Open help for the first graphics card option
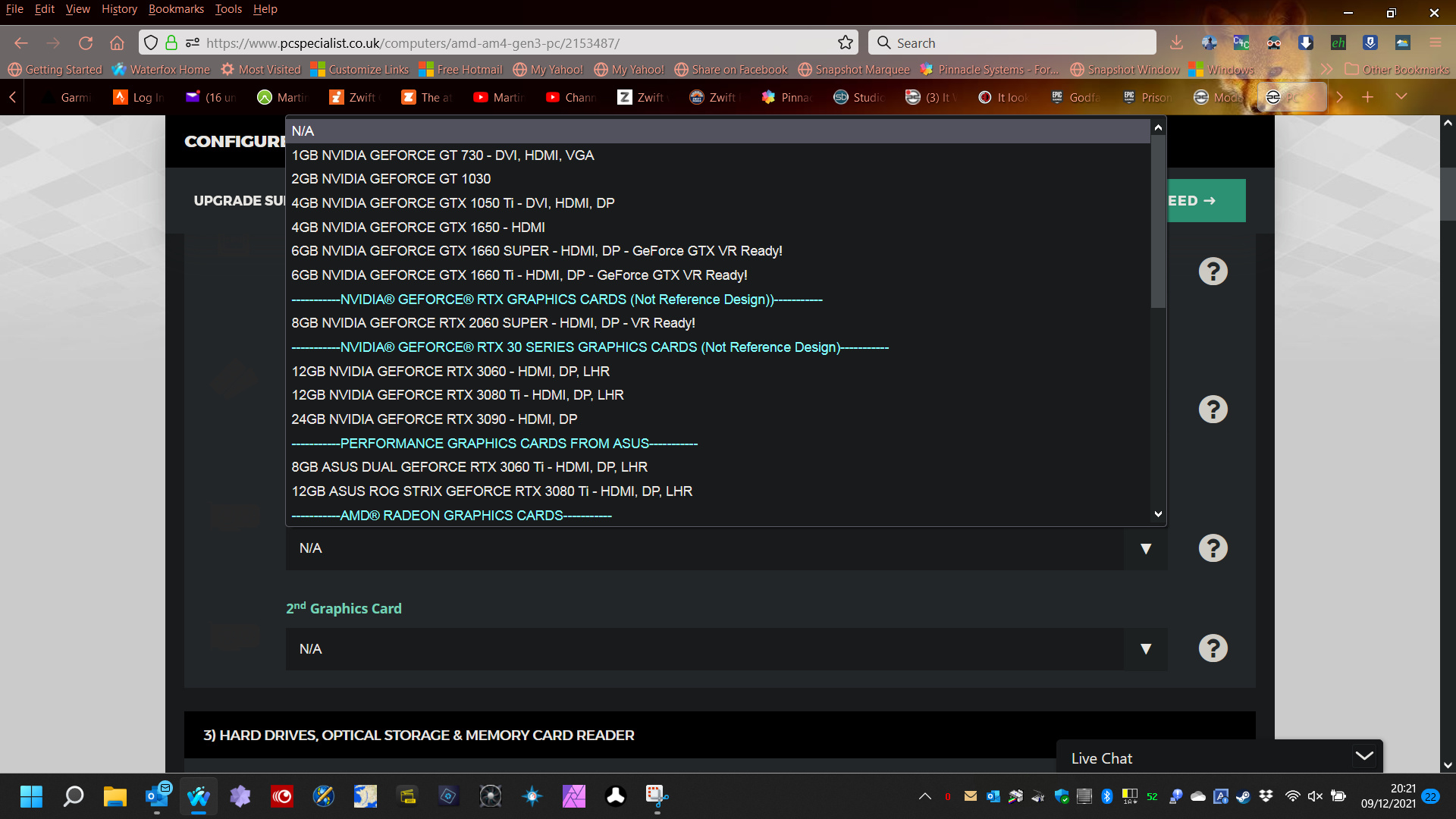Screen dimensions: 1456x819 (1213, 548)
